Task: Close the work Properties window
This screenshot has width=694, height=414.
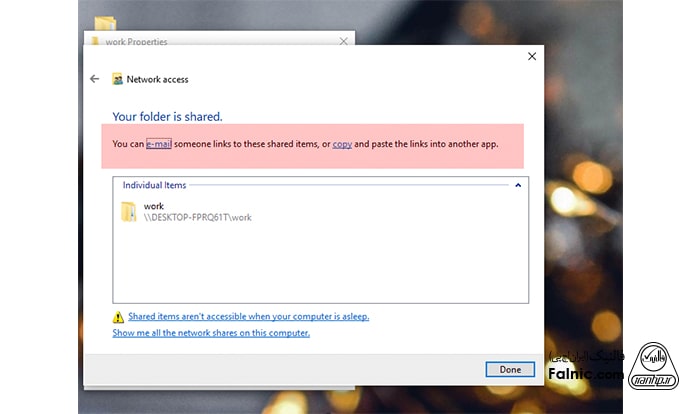Action: click(x=344, y=42)
